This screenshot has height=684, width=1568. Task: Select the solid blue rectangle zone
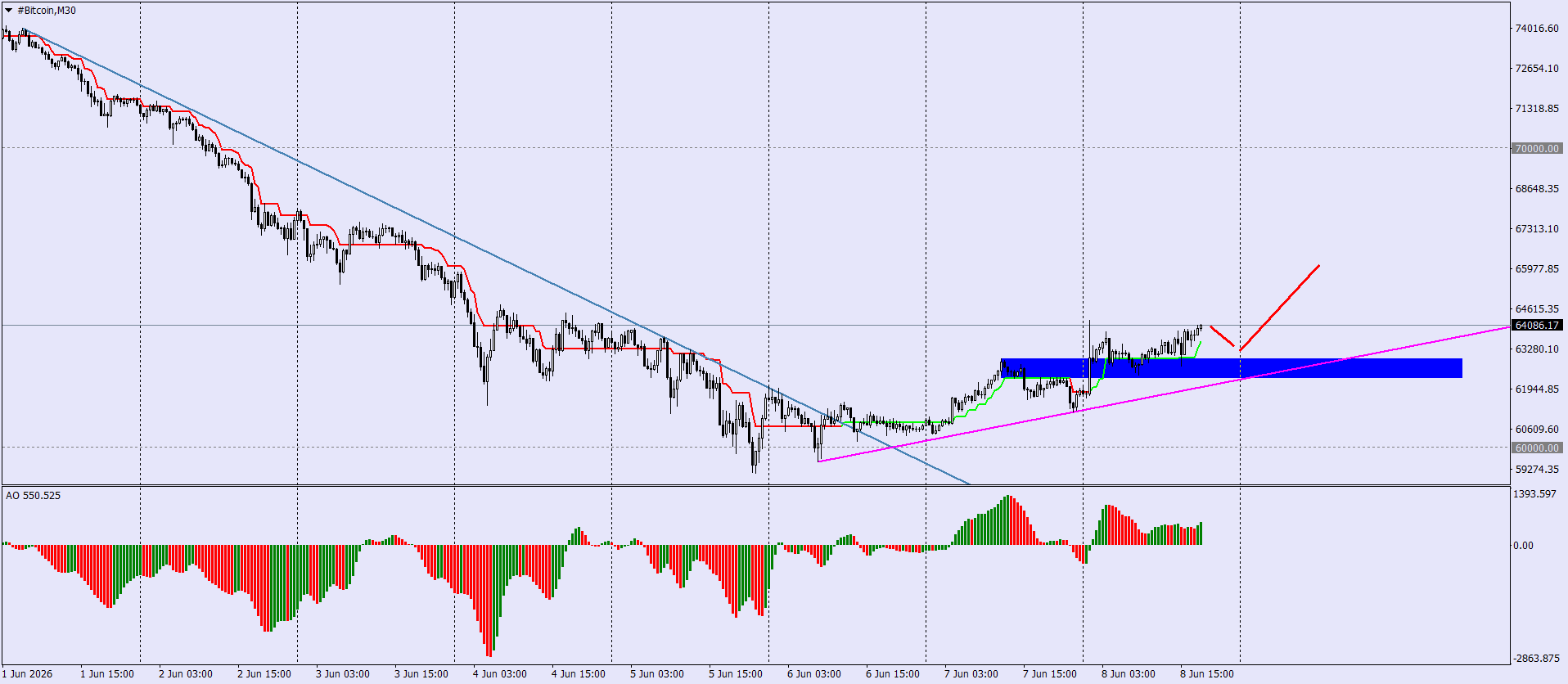pyautogui.click(x=1231, y=368)
